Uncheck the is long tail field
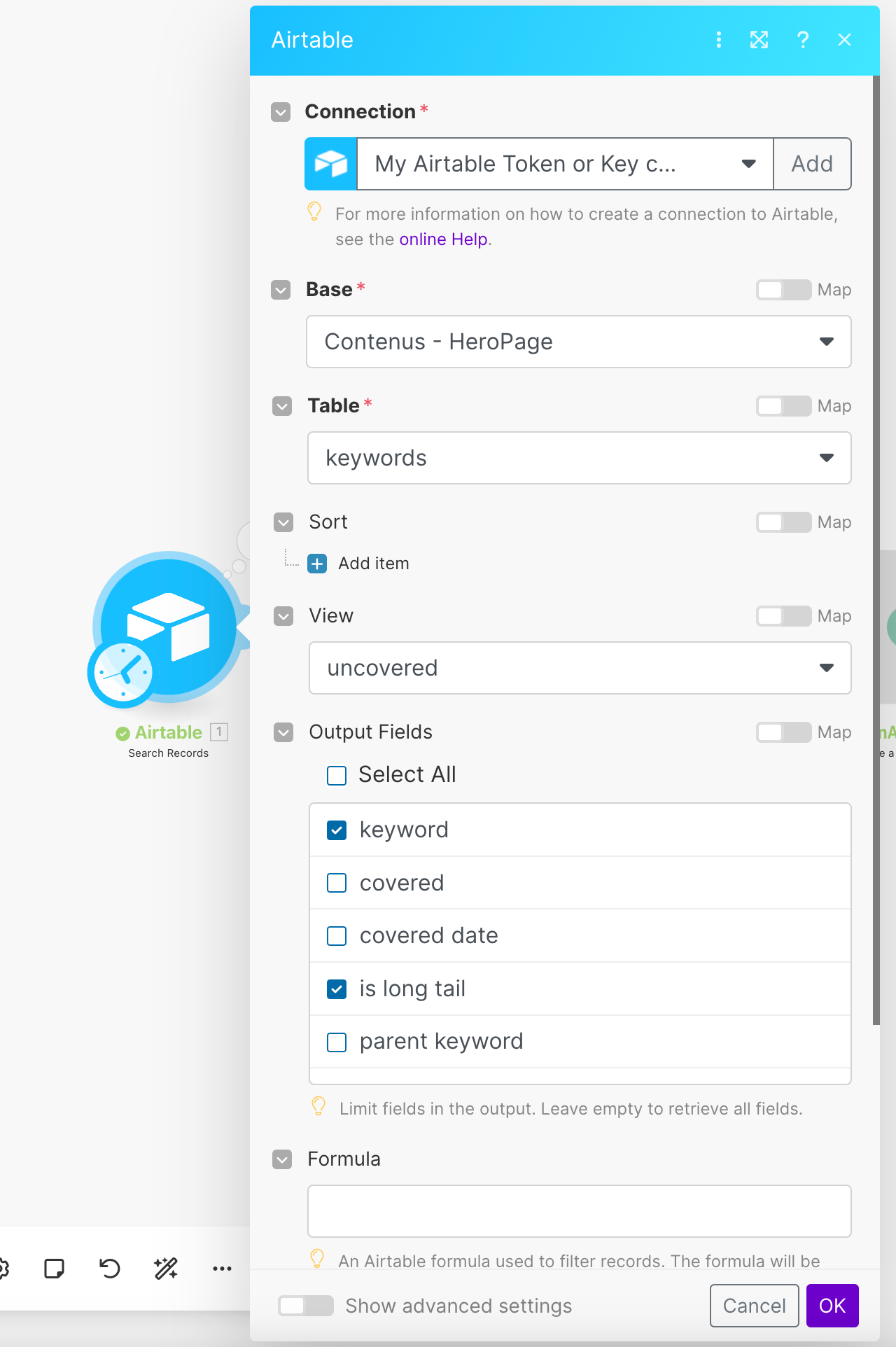896x1347 pixels. tap(337, 989)
